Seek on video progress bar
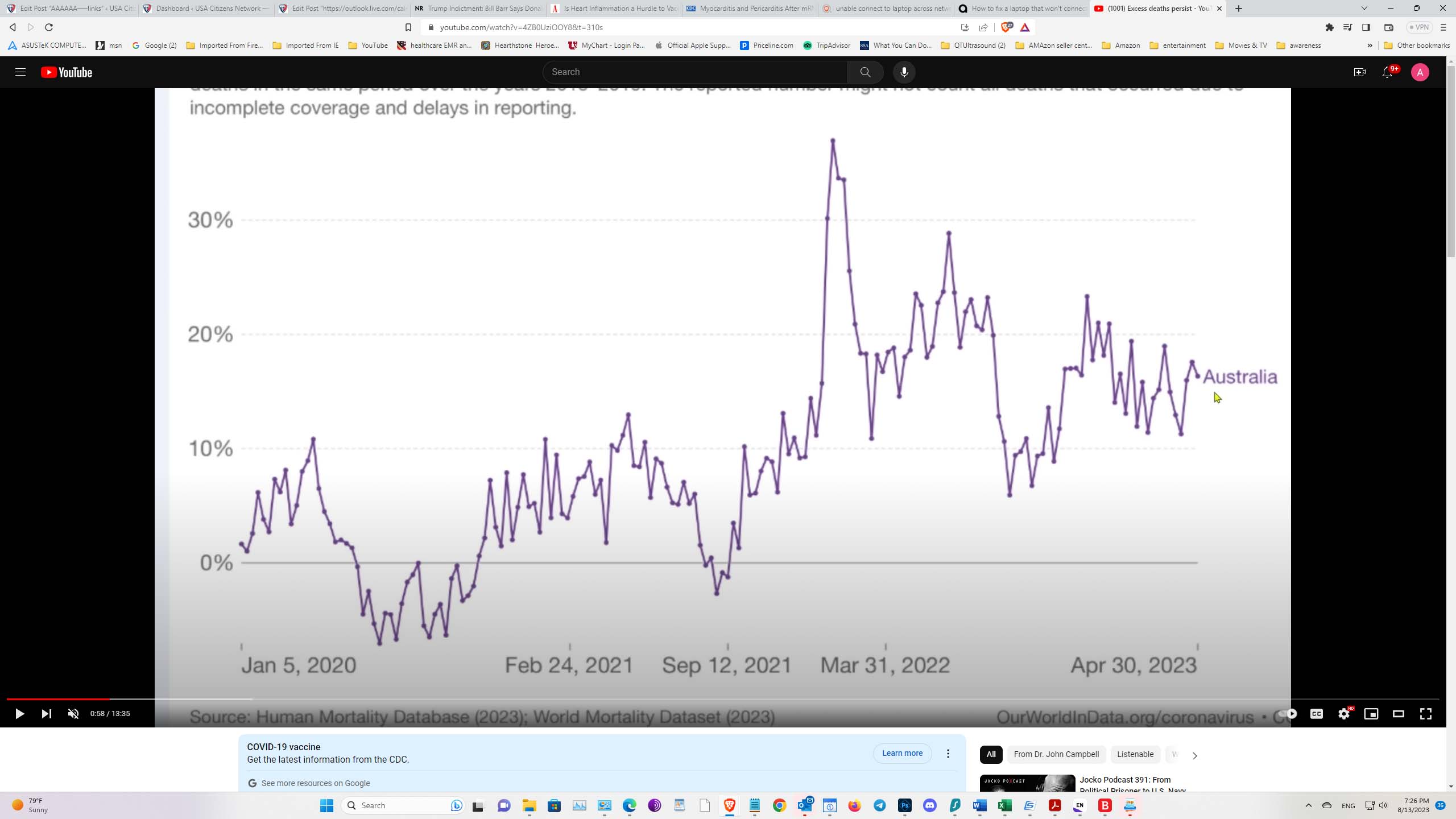The height and width of the screenshot is (819, 1456). (723, 699)
